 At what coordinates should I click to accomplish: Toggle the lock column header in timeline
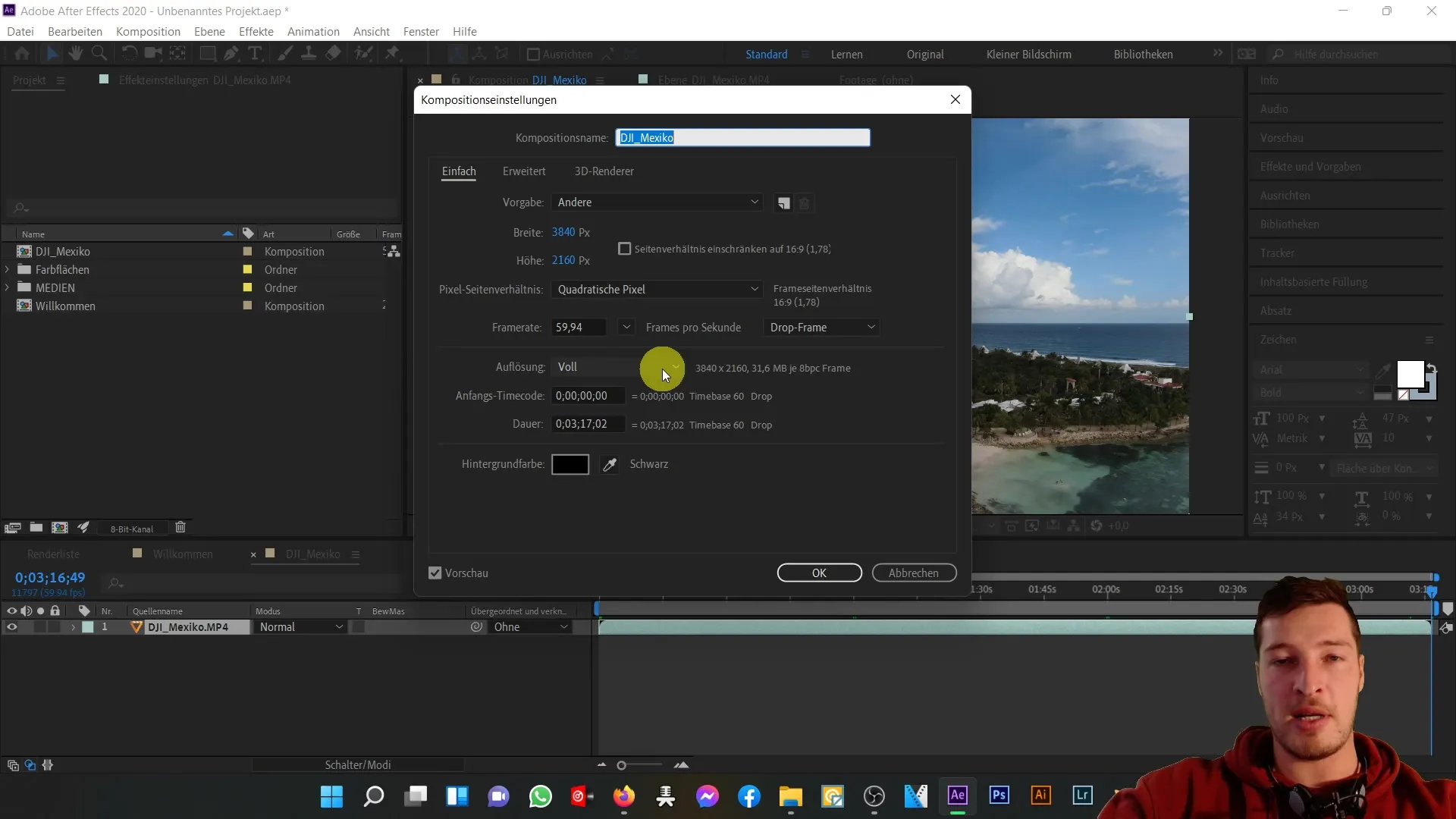pyautogui.click(x=55, y=610)
